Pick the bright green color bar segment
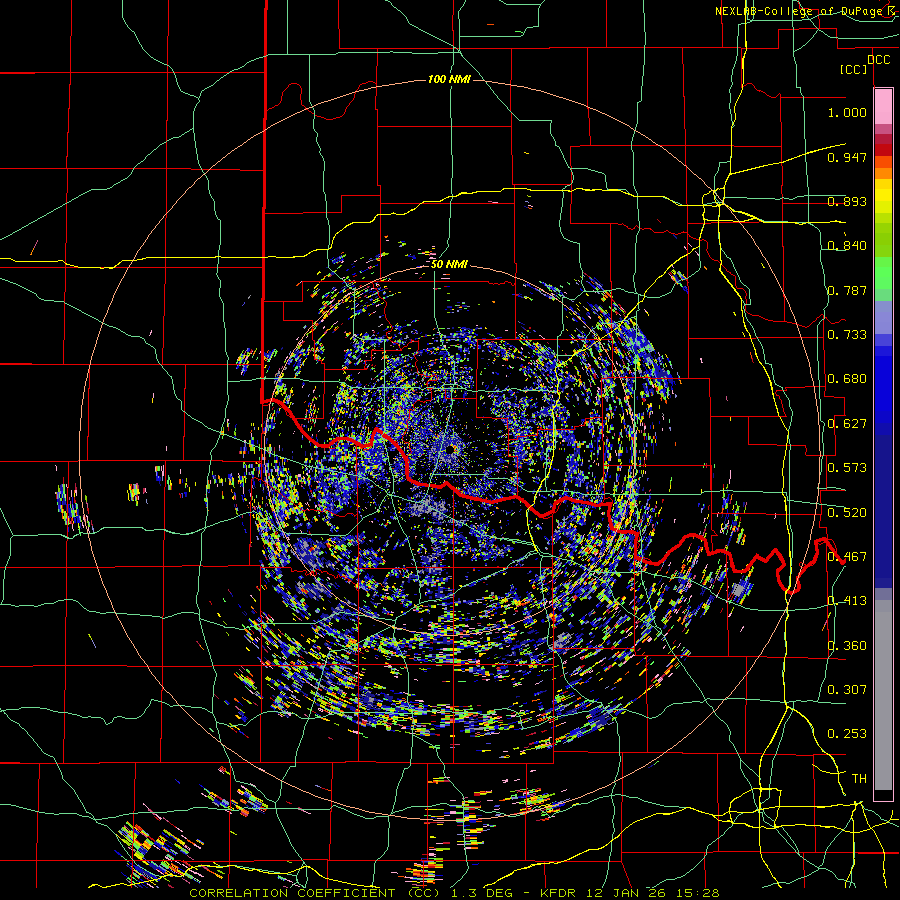This screenshot has height=900, width=900. [883, 273]
